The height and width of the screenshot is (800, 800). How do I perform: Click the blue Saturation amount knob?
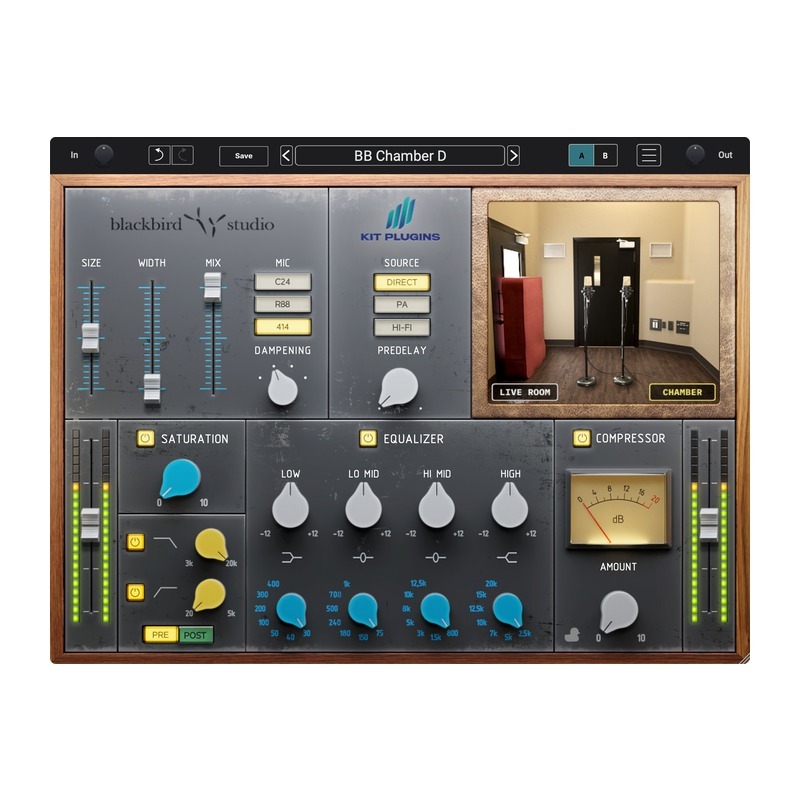pos(180,479)
